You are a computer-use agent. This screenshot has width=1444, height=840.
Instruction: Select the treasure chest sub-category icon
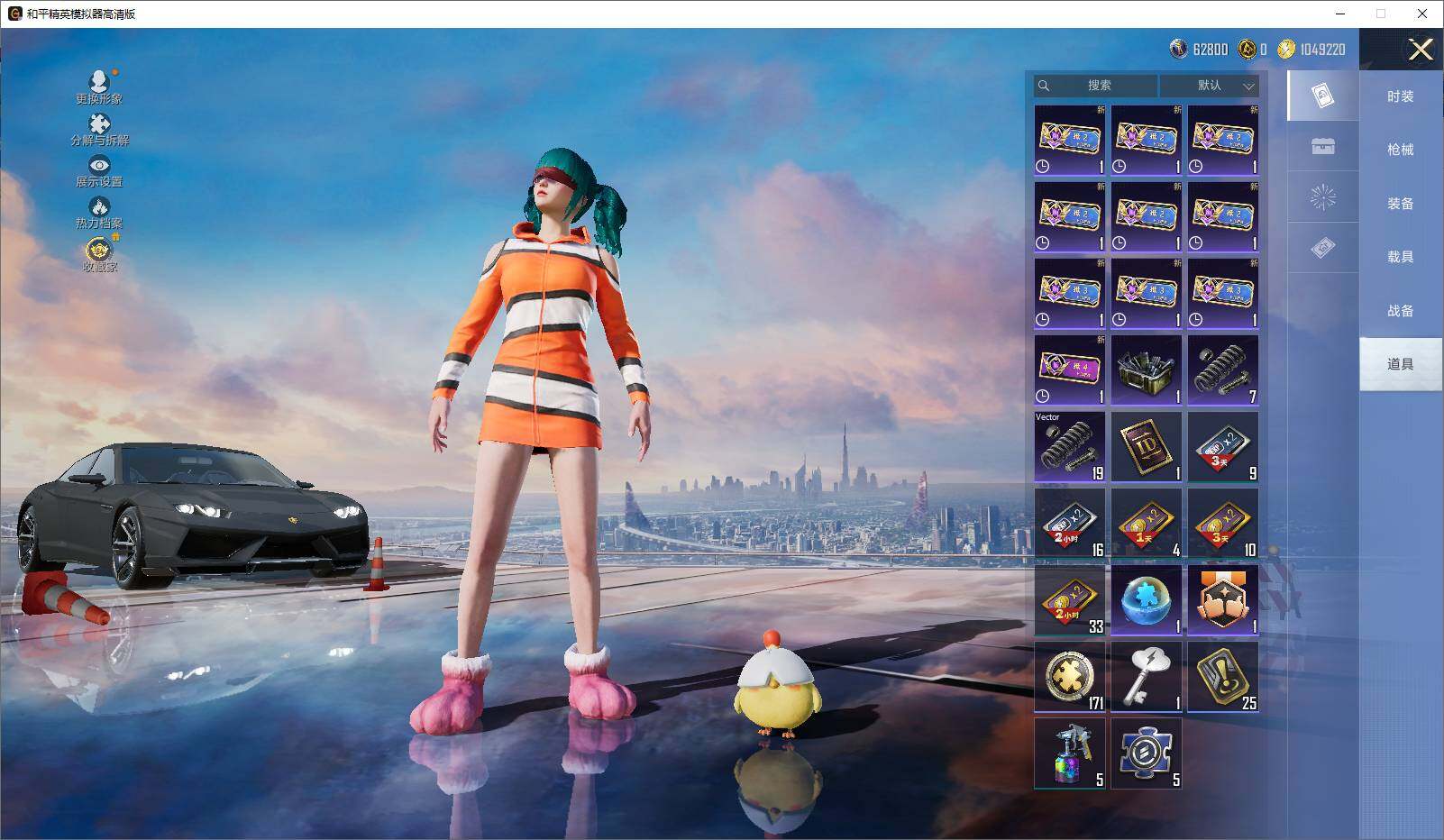pyautogui.click(x=1322, y=147)
